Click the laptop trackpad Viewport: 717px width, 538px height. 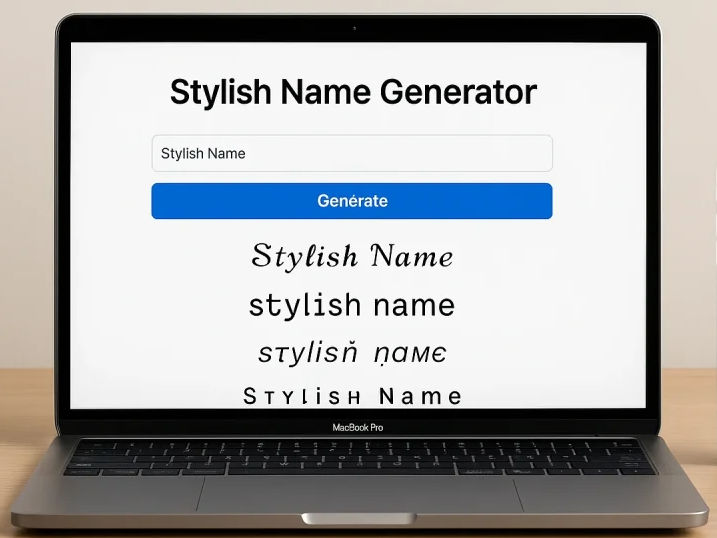tap(357, 495)
